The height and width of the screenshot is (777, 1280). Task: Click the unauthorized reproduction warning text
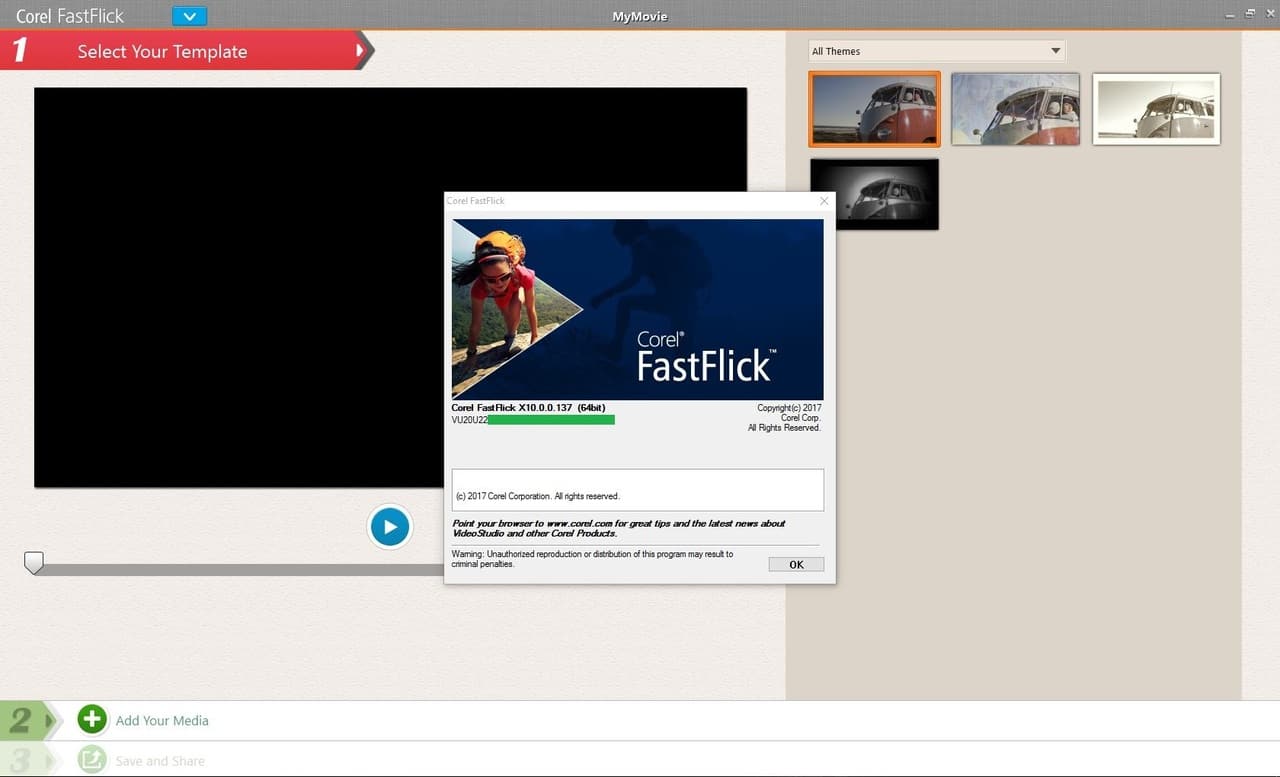pyautogui.click(x=592, y=559)
